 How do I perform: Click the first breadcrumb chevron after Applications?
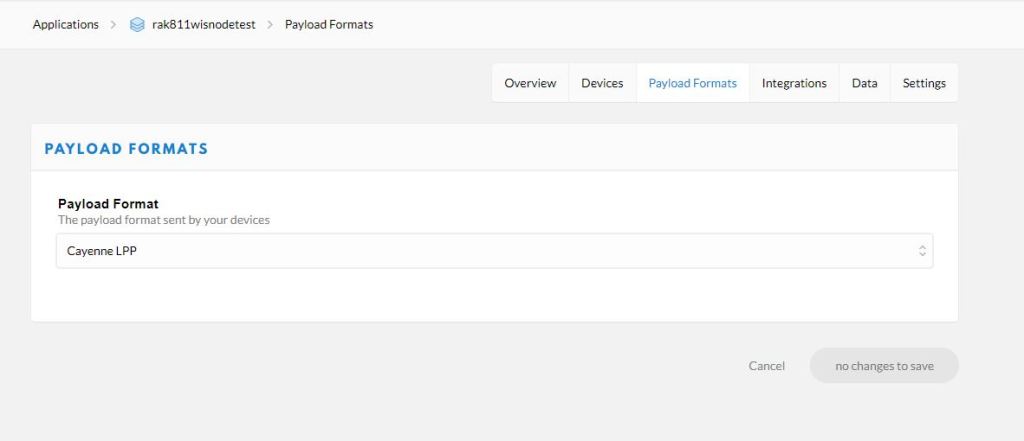tap(114, 24)
